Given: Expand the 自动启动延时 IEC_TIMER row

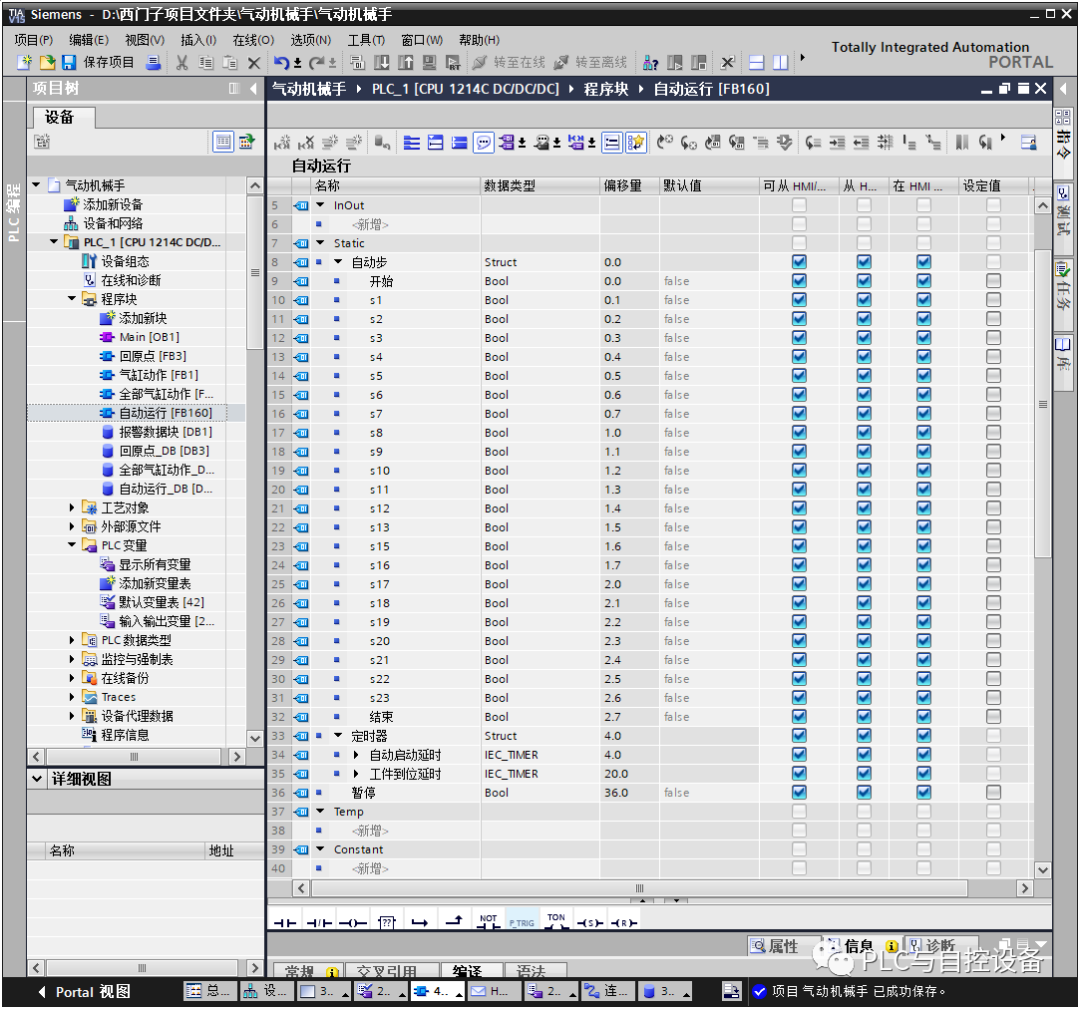Looking at the screenshot, I should (x=356, y=755).
